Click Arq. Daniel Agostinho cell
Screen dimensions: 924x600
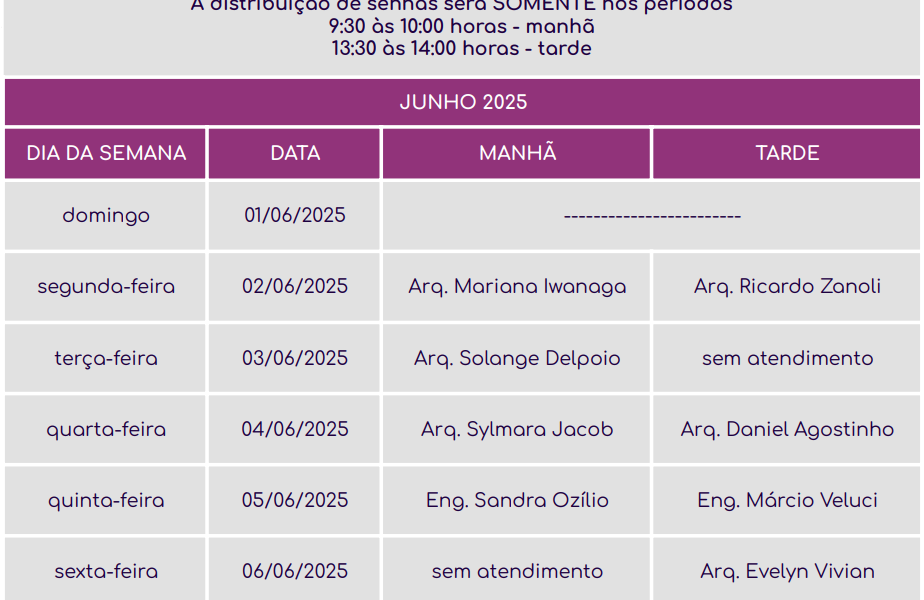[787, 429]
